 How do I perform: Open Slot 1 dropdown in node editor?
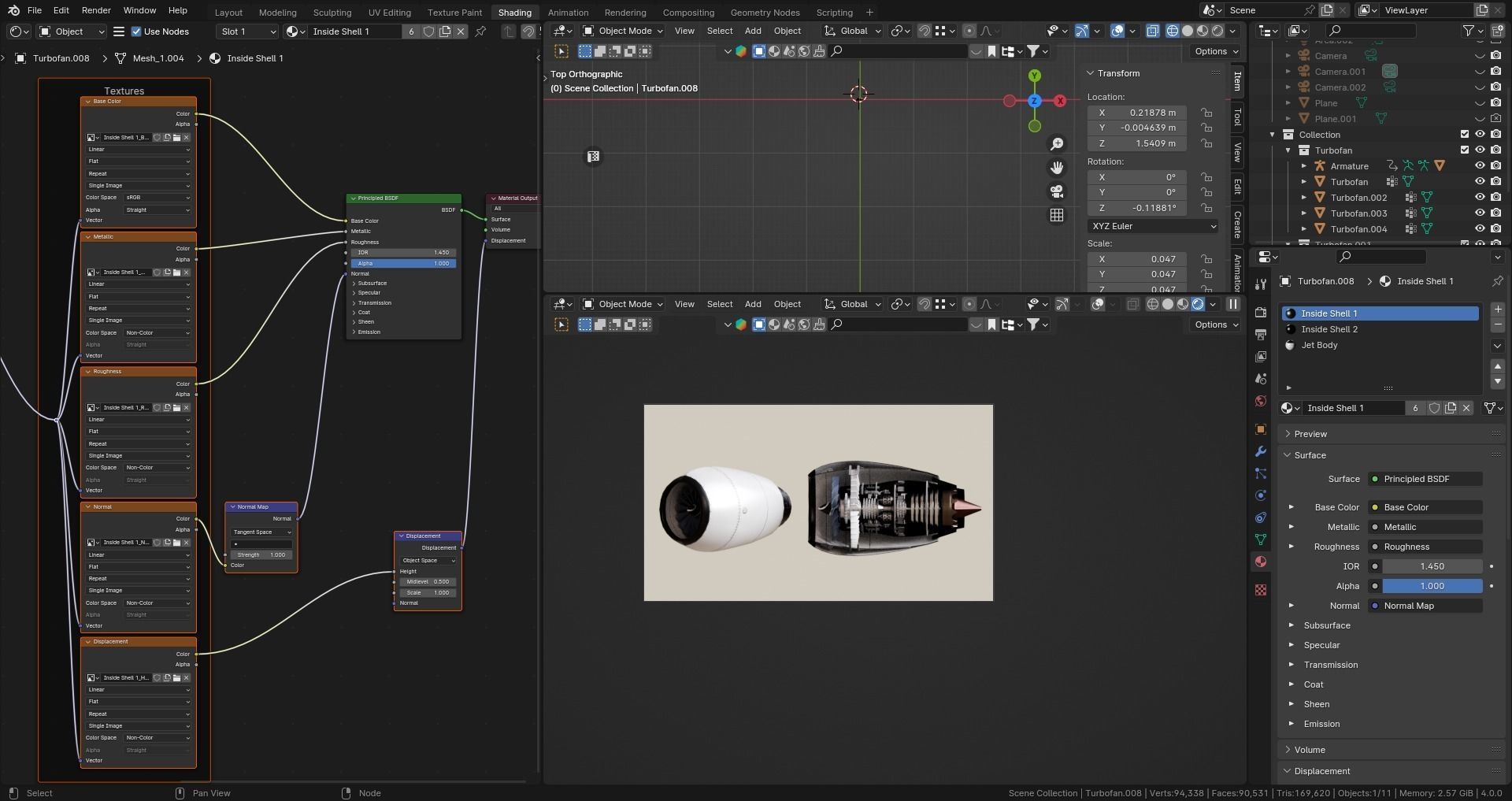(247, 32)
